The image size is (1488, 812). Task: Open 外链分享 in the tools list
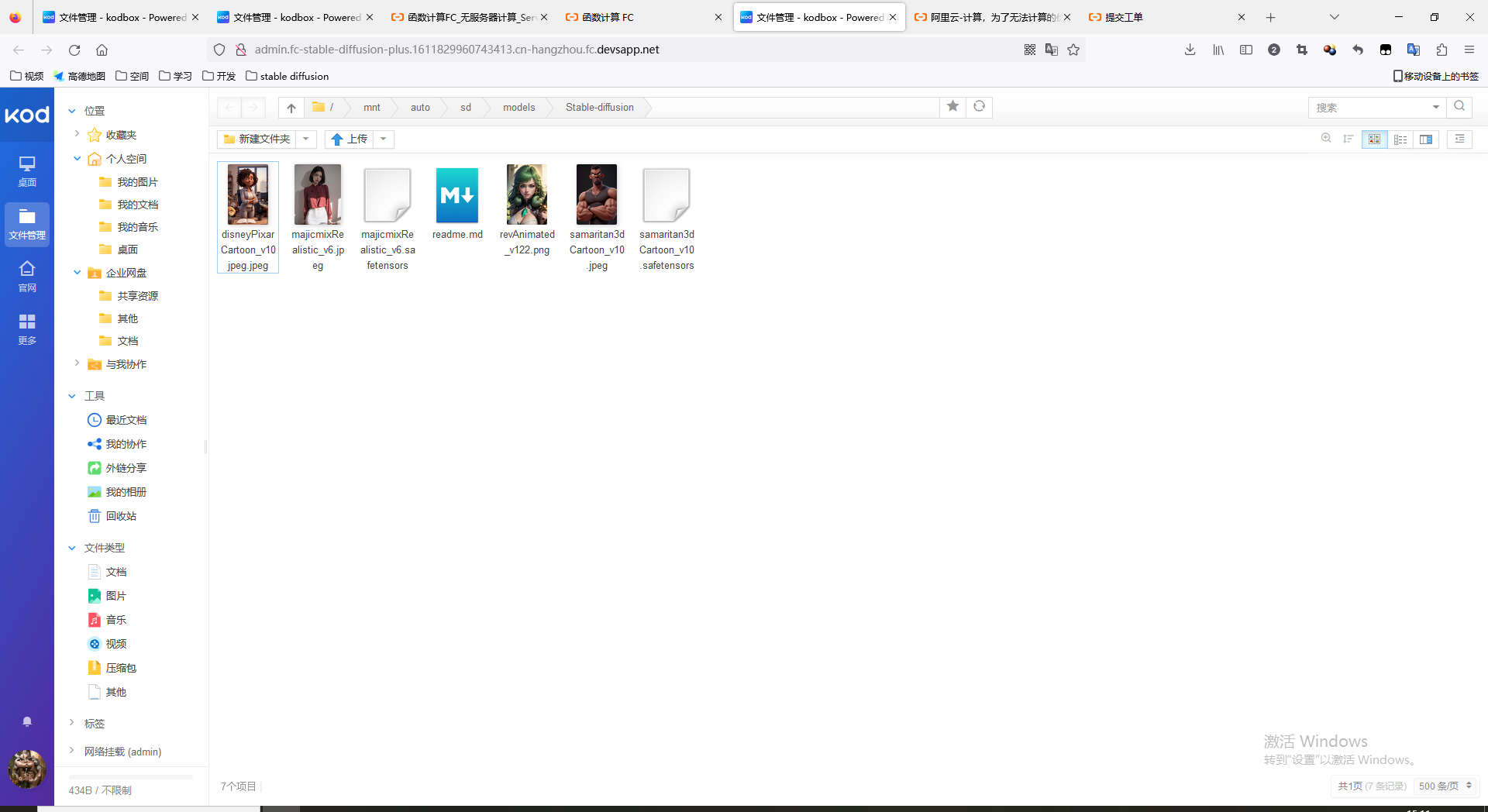(116, 468)
